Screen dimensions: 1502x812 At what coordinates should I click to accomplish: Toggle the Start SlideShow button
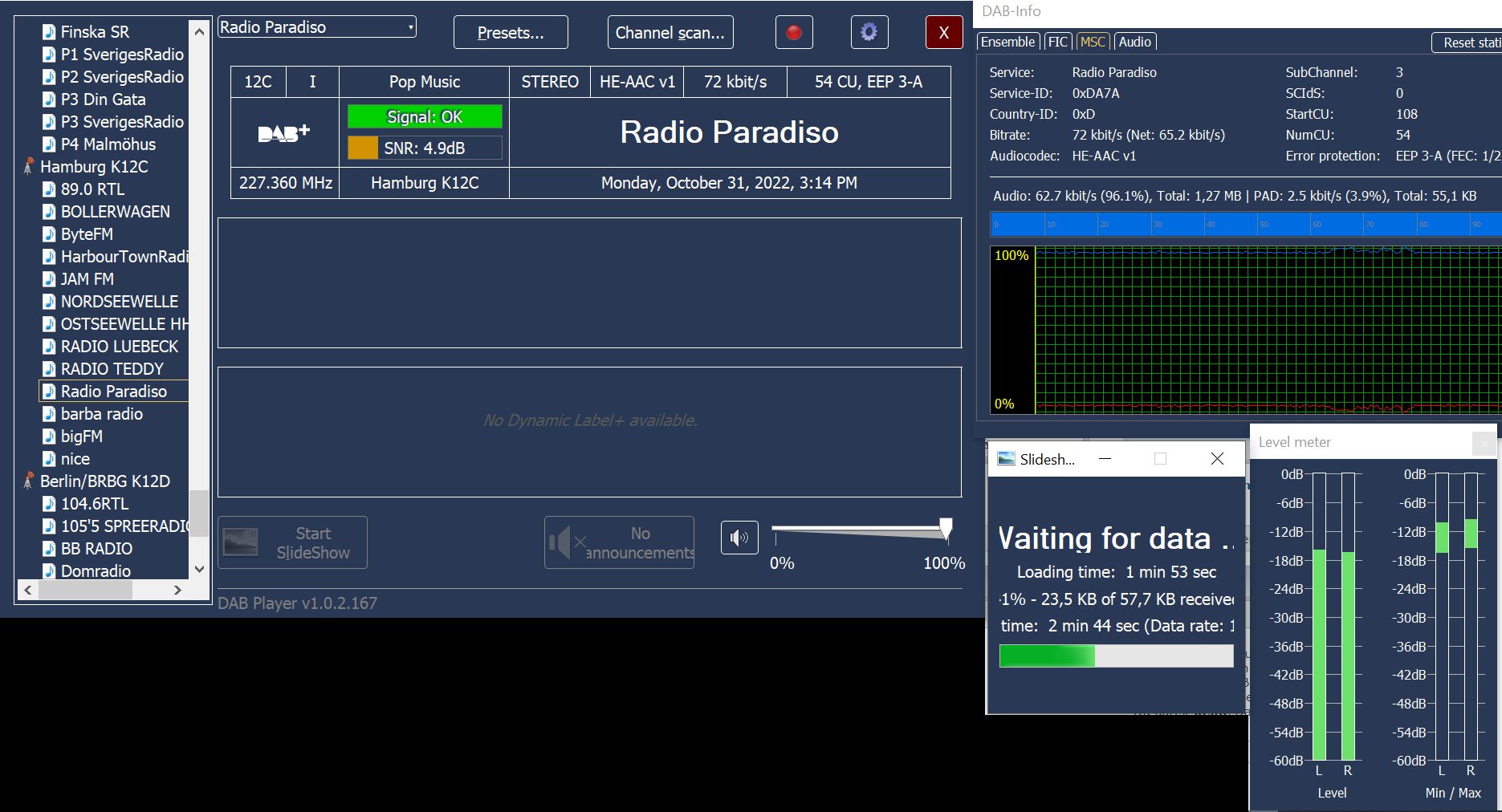pos(292,543)
